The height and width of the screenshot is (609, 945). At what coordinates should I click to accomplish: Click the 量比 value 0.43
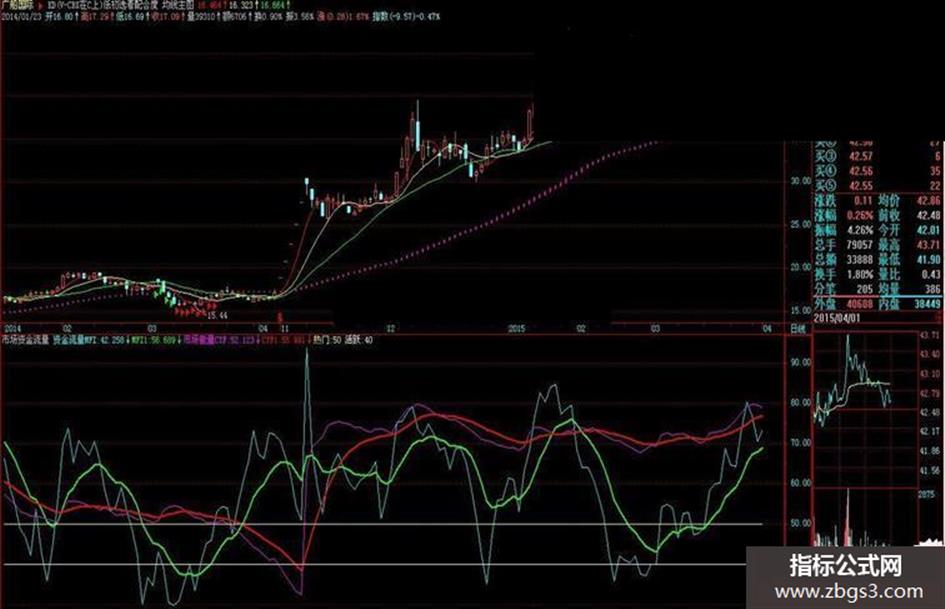pyautogui.click(x=932, y=274)
